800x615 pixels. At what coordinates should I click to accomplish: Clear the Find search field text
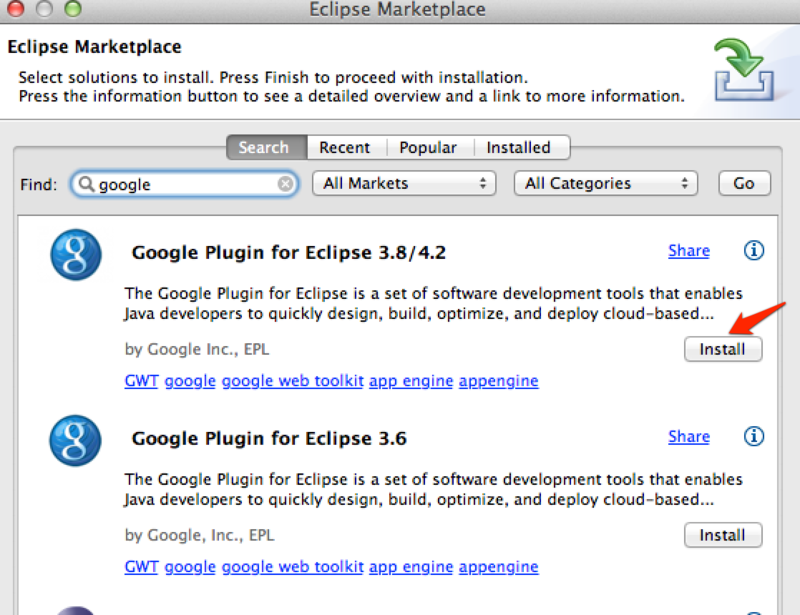coord(285,184)
